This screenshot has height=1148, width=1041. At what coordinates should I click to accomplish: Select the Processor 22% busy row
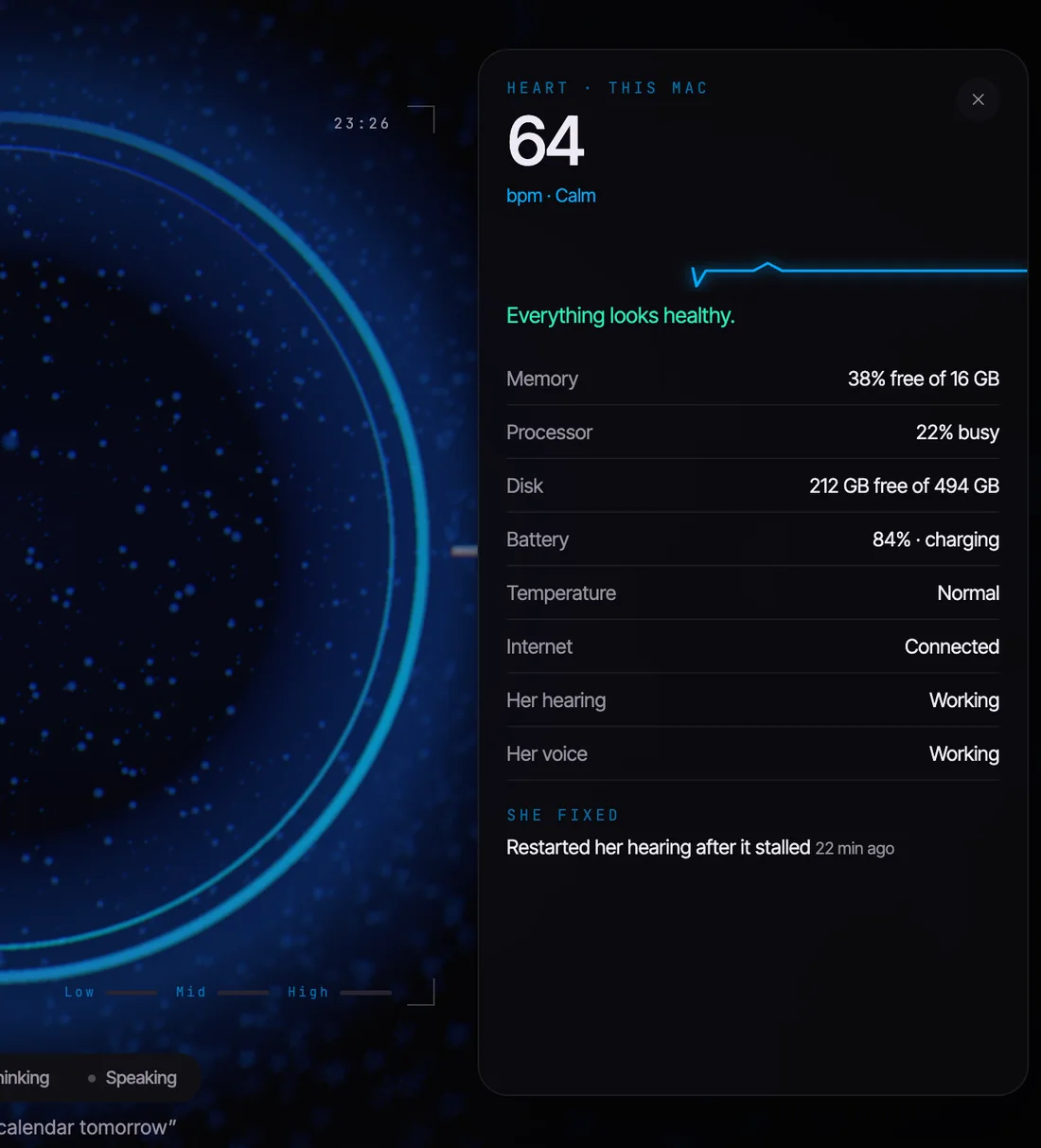click(752, 433)
